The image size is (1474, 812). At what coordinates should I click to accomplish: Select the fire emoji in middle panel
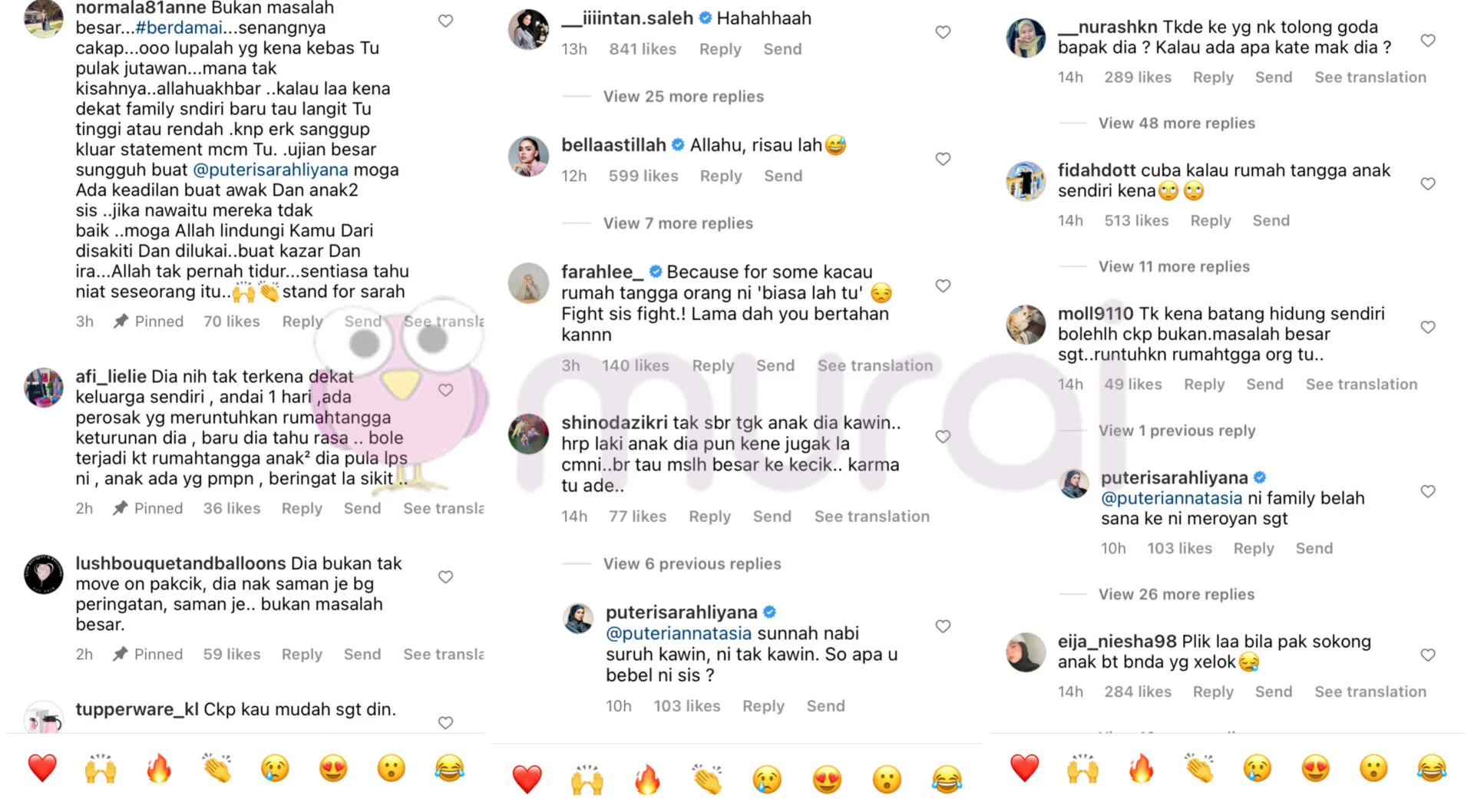(647, 779)
